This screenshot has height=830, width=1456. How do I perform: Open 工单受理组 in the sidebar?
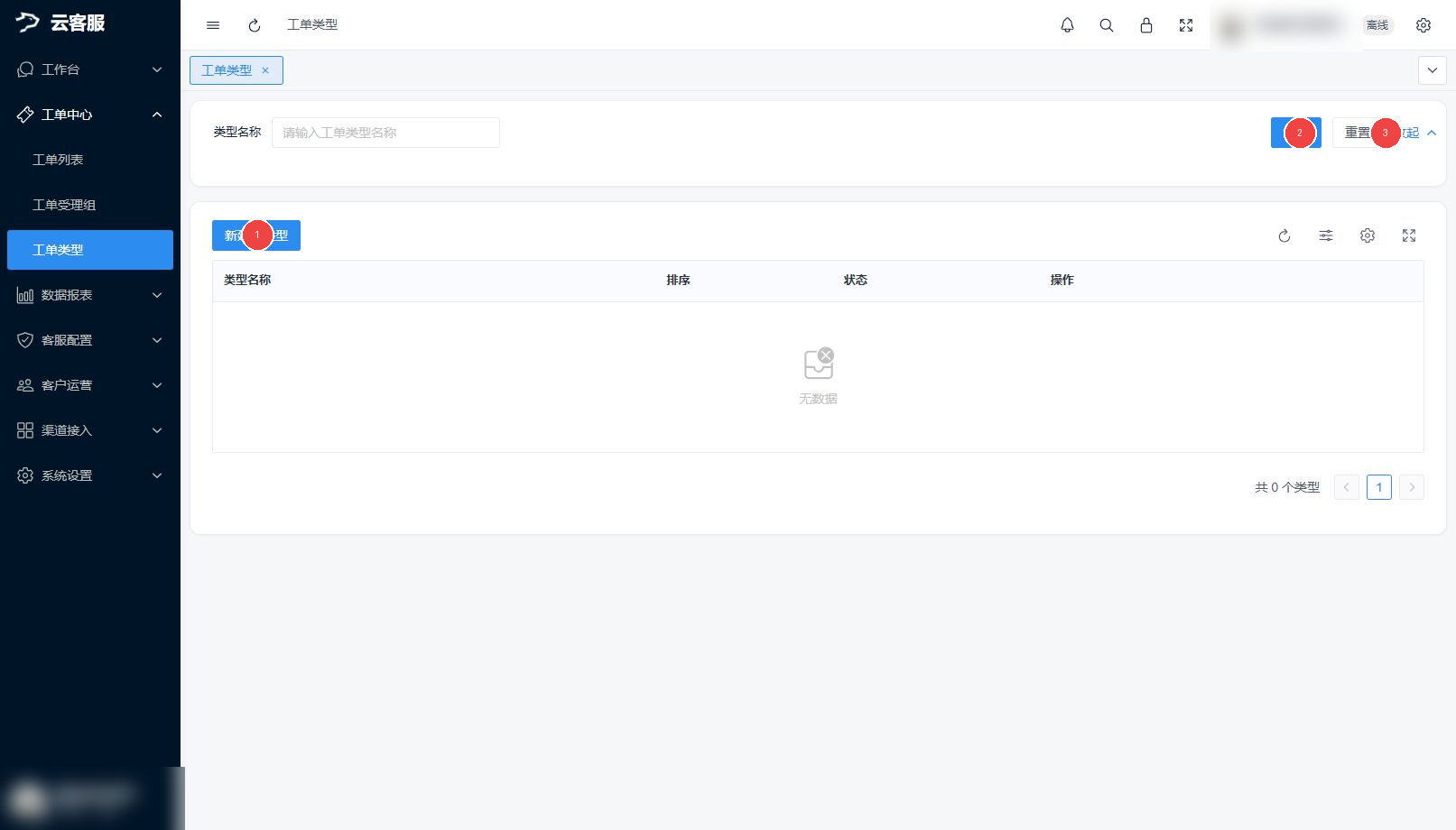click(x=90, y=205)
